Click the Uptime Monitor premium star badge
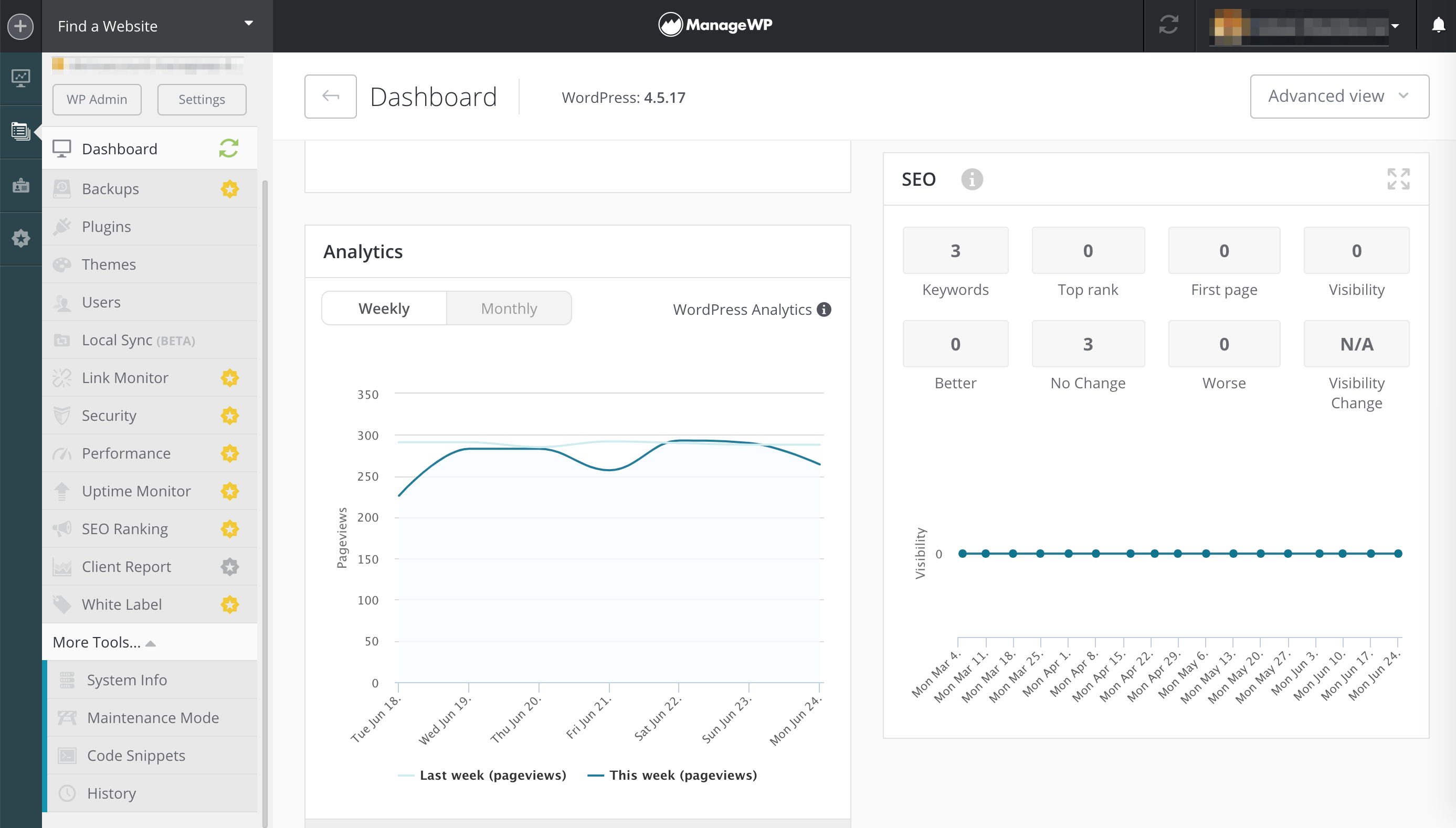This screenshot has height=828, width=1456. click(x=230, y=491)
